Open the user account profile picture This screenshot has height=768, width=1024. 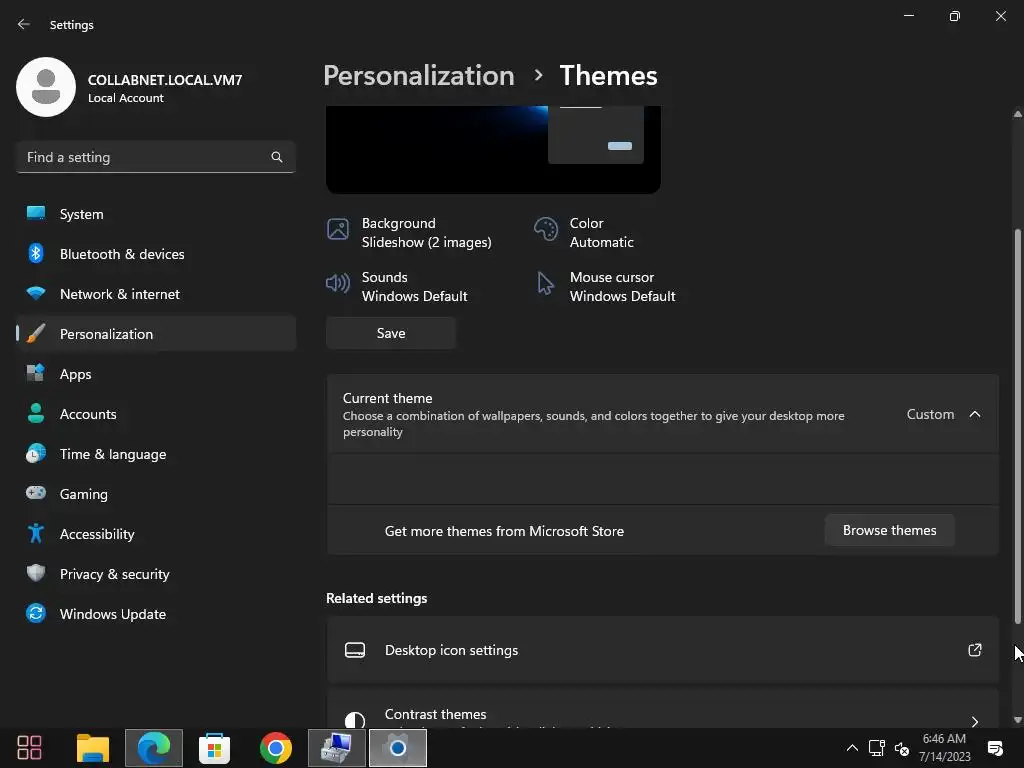tap(46, 87)
